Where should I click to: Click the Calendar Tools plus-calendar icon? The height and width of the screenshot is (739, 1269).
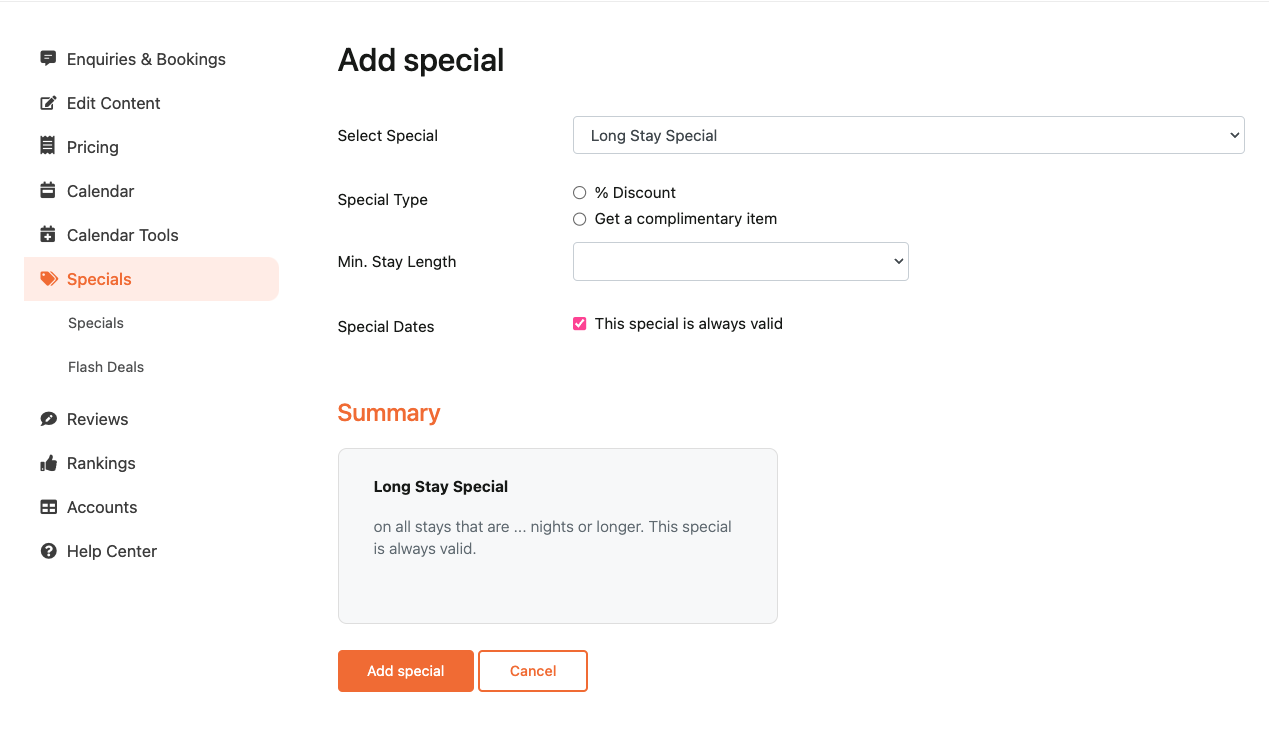pos(48,234)
